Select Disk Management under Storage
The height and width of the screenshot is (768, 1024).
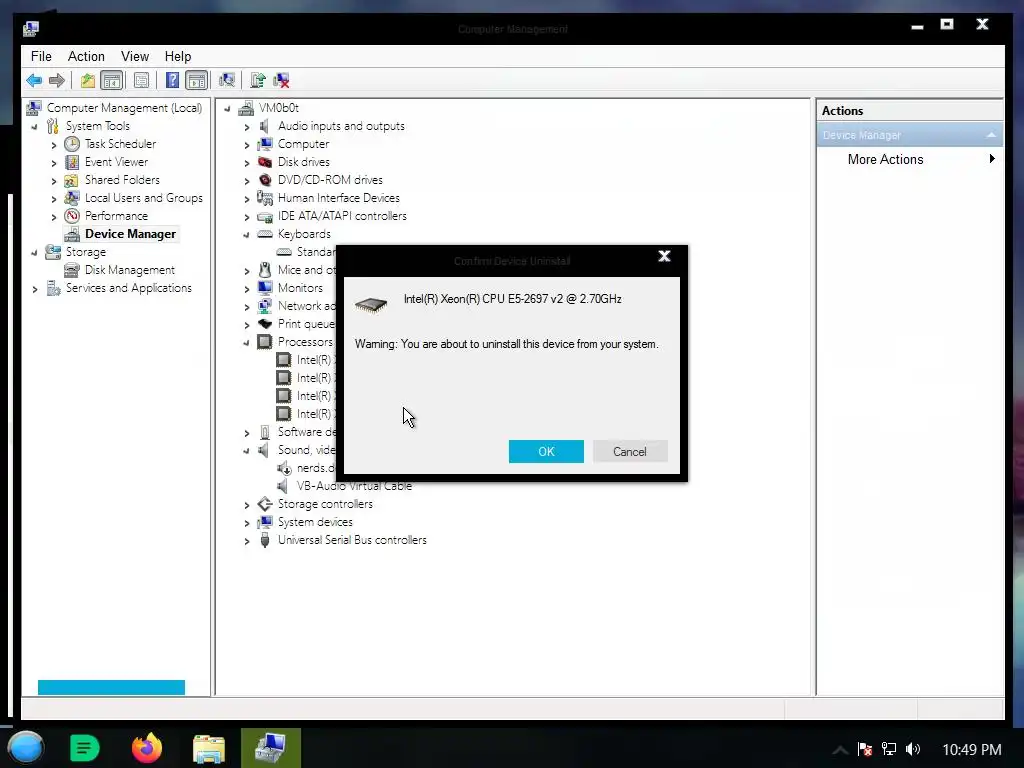[x=129, y=270]
